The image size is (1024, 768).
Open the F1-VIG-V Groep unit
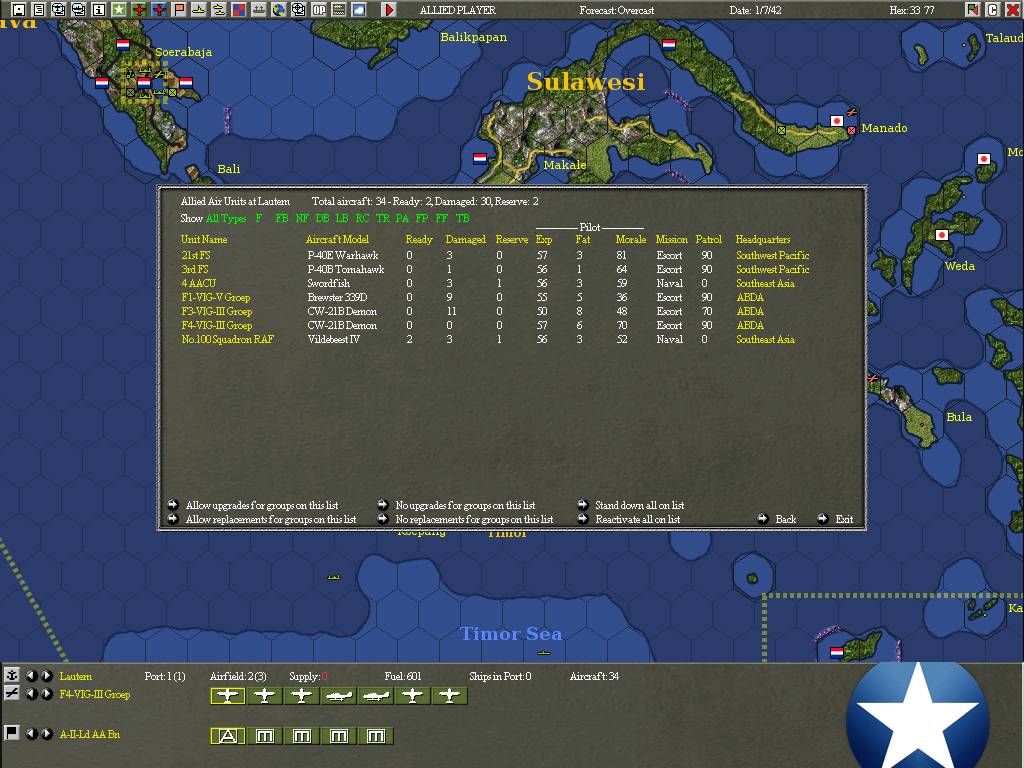(x=216, y=298)
